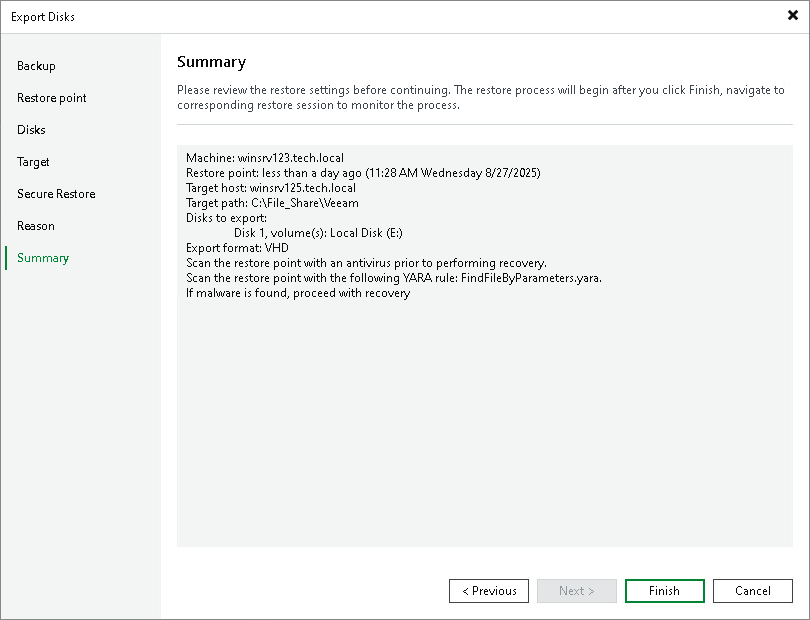Image resolution: width=810 pixels, height=620 pixels.
Task: Jump to the Reason step
Action: 36,226
